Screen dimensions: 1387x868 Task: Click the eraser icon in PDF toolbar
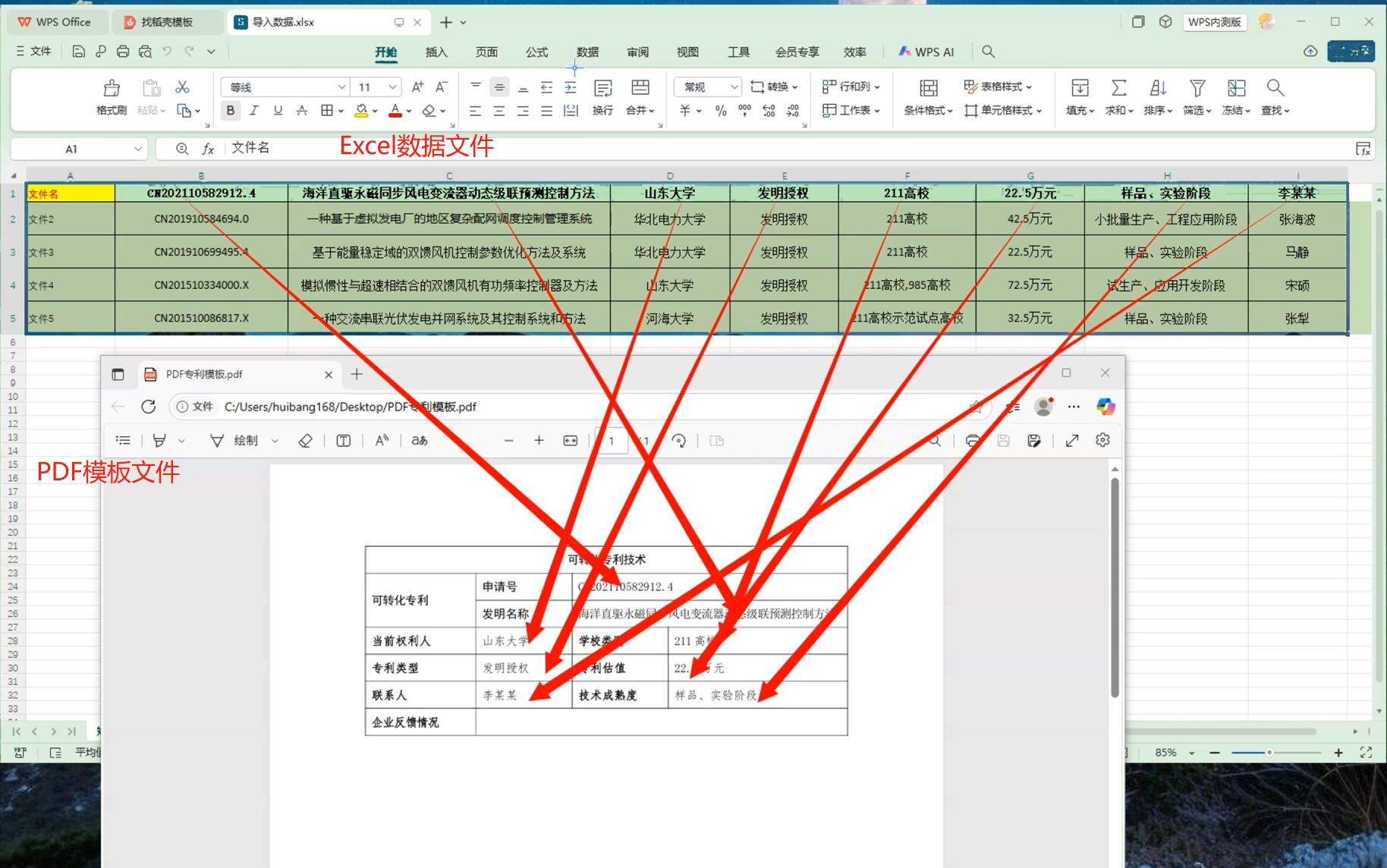point(305,441)
